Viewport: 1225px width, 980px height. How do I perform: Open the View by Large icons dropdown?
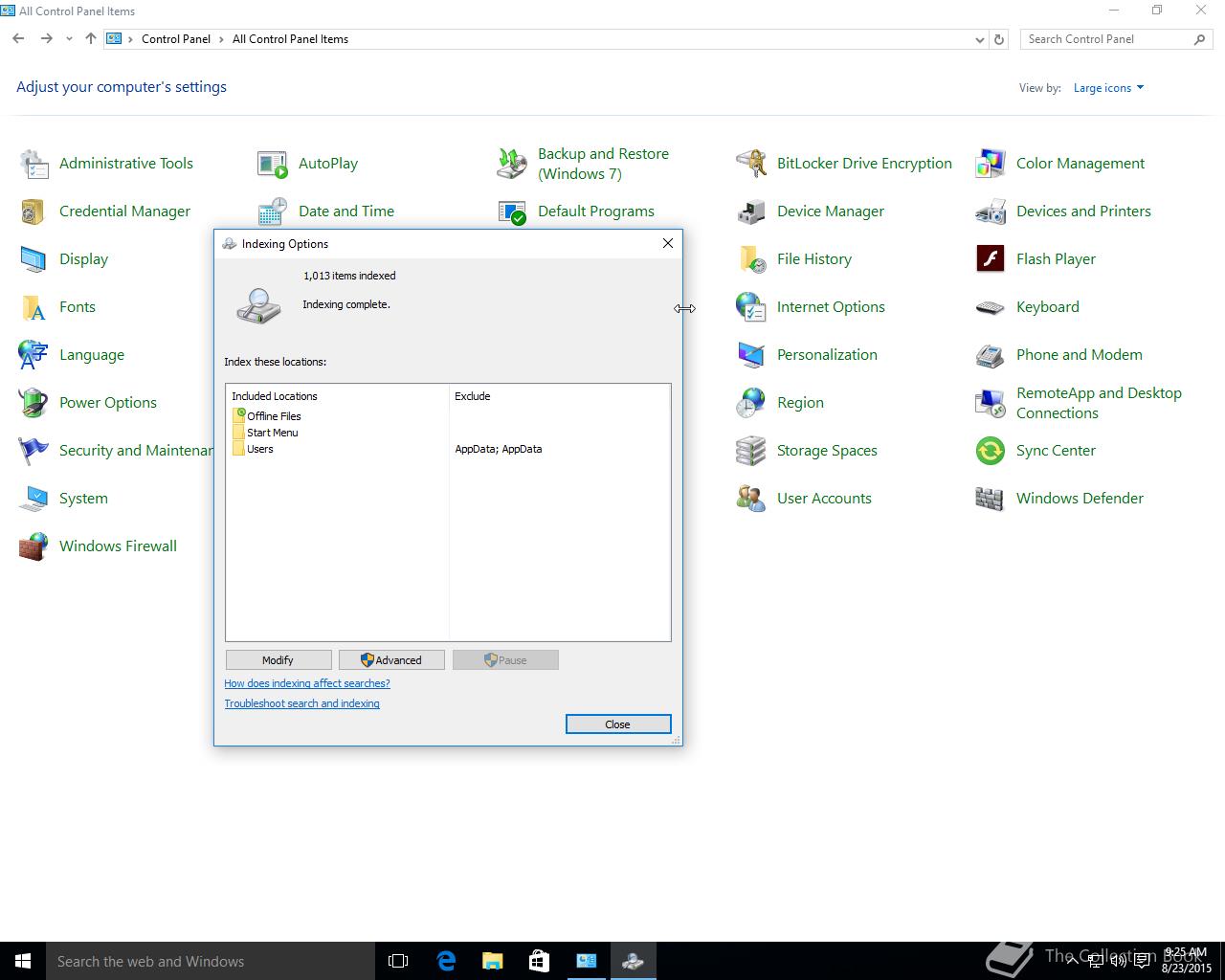(1108, 88)
